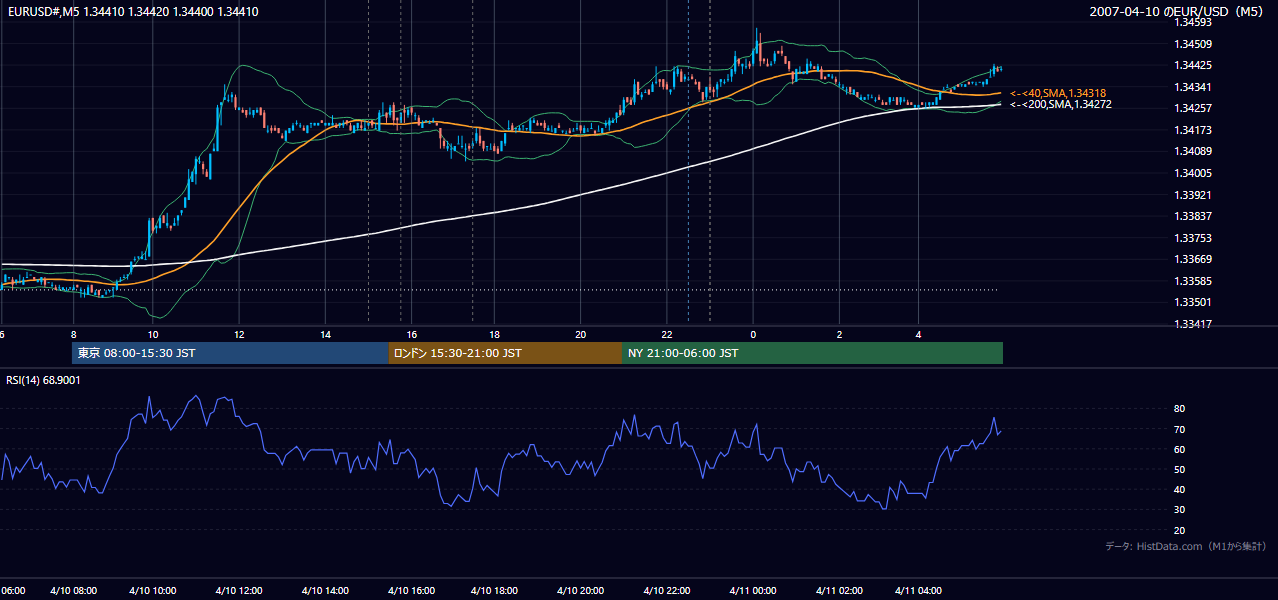Viewport: 1278px width, 600px height.
Task: Click hour tick 22 under price chart
Action: click(666, 335)
